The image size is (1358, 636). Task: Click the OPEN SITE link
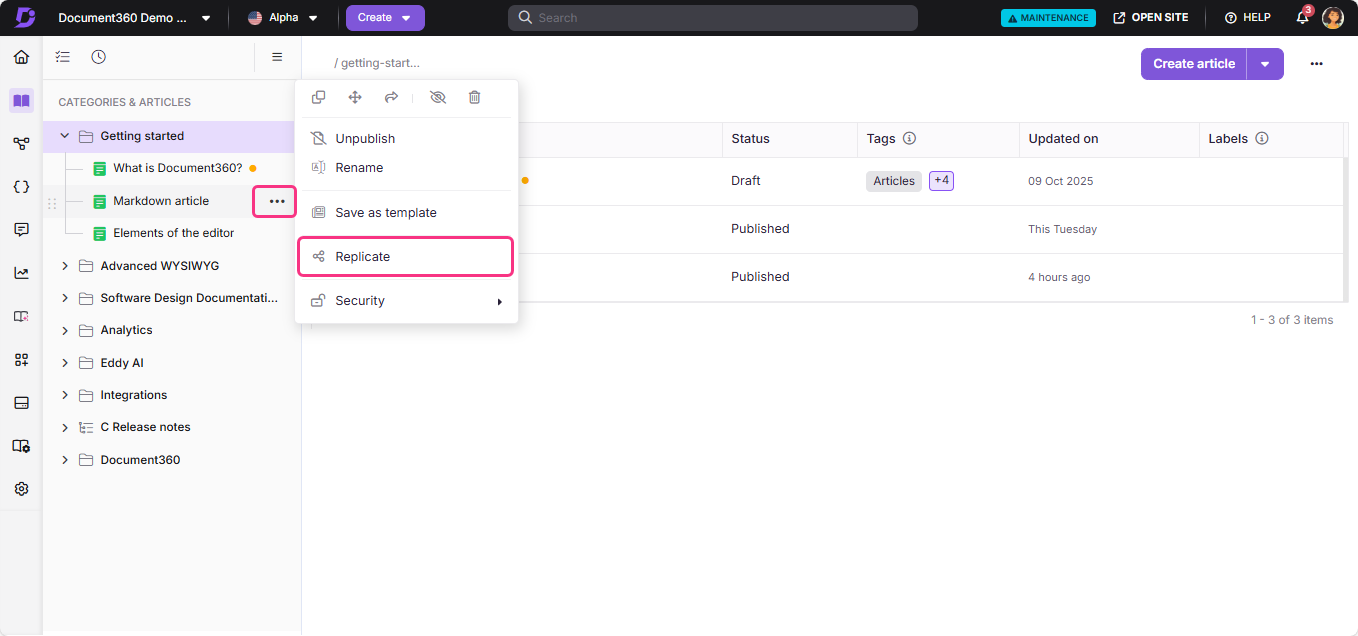click(x=1151, y=17)
